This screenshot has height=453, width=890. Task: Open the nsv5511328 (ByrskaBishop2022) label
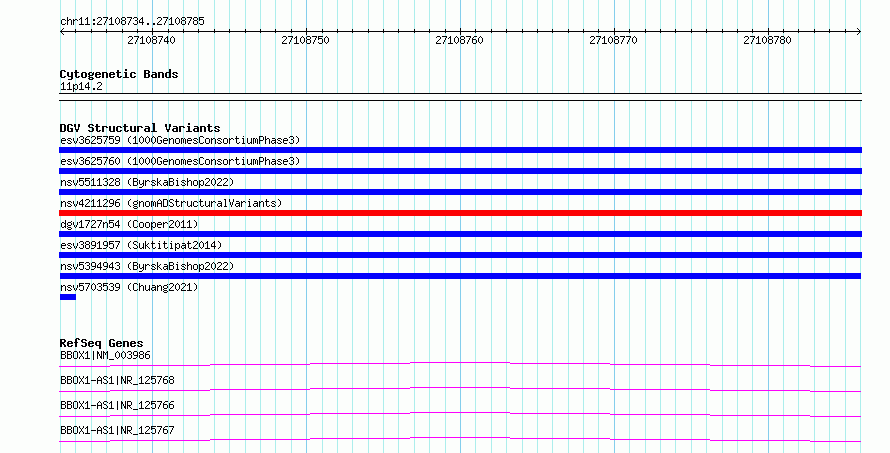[x=147, y=182]
